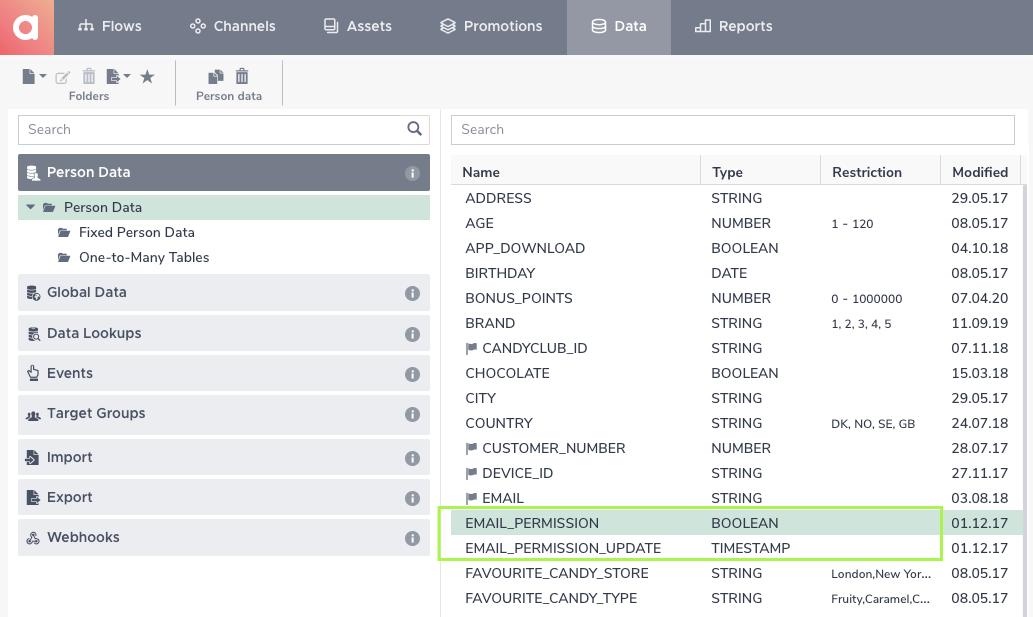1033x617 pixels.
Task: Select the APP_DOWNLOAD row
Action: point(737,248)
